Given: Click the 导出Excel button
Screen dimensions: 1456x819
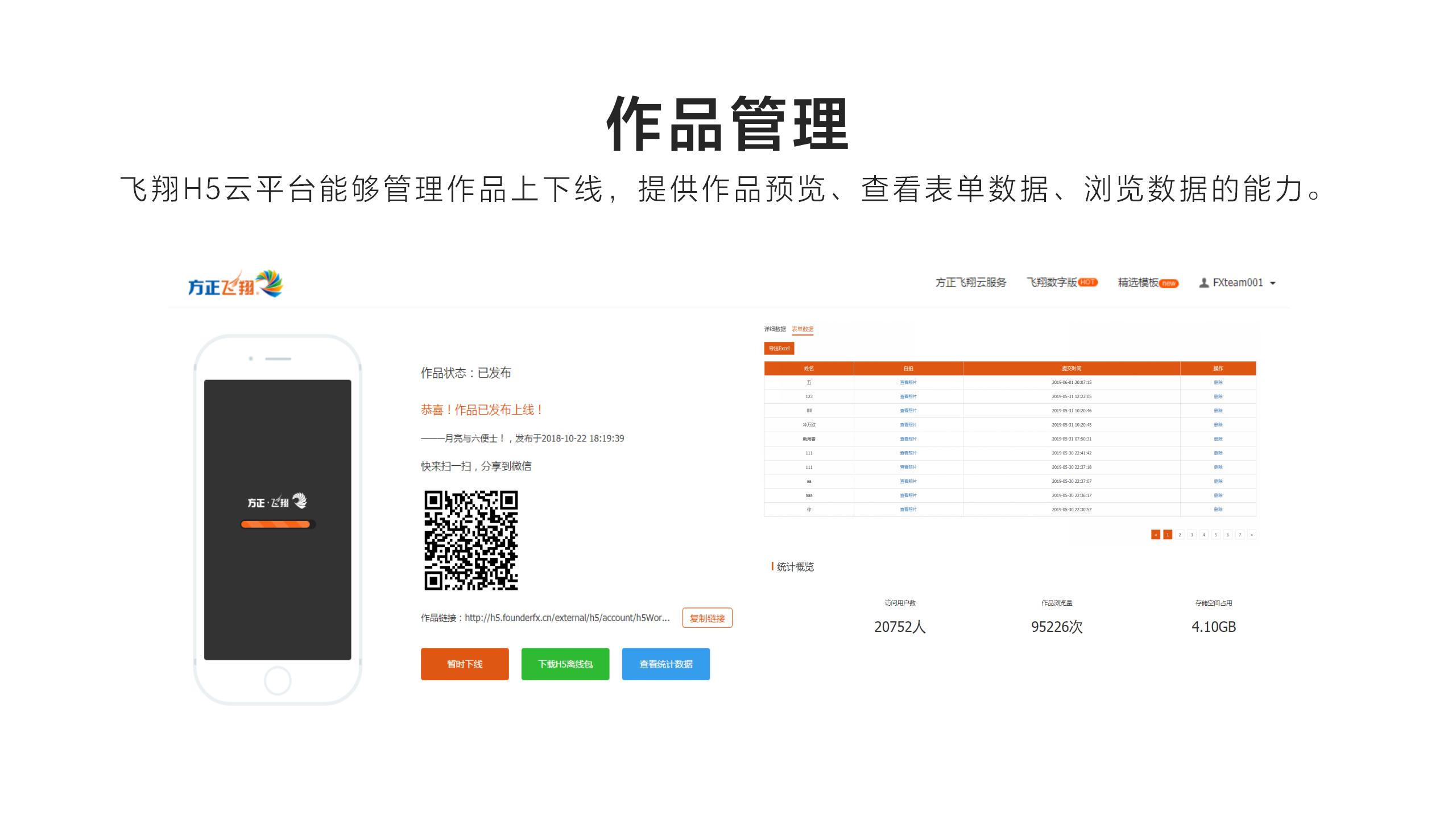Looking at the screenshot, I should [x=779, y=348].
